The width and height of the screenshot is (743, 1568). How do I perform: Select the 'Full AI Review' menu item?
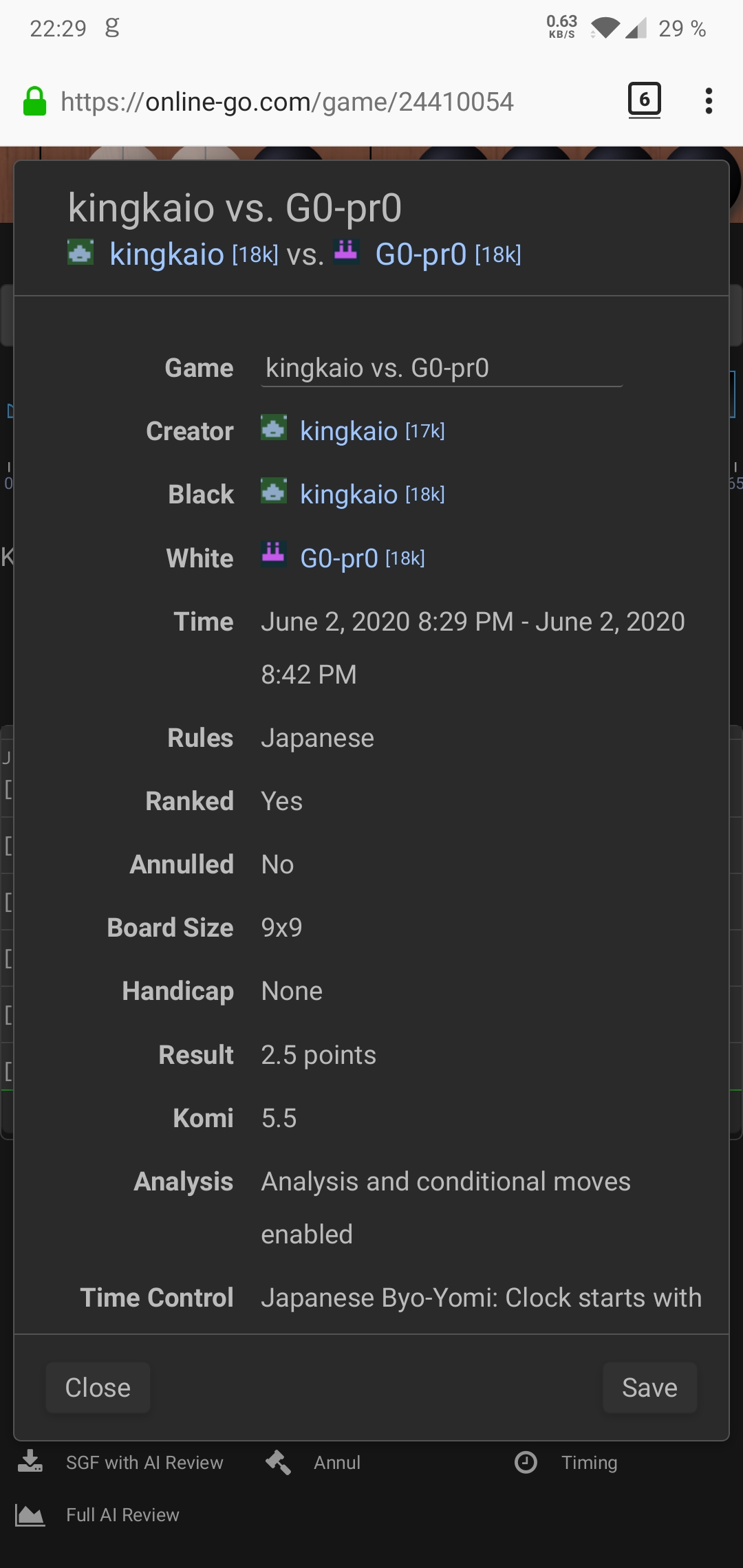coord(122,1514)
